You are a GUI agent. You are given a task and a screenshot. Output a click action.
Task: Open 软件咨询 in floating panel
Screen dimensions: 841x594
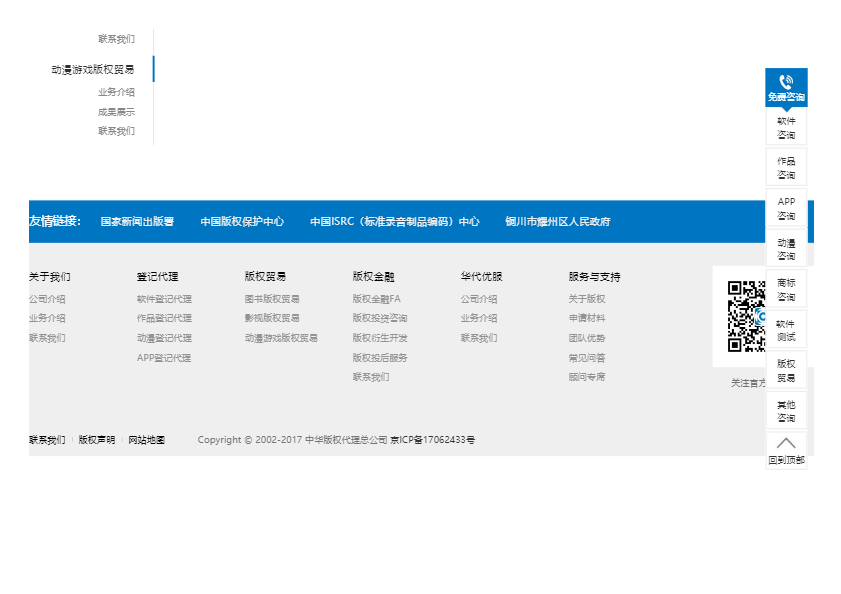(x=786, y=128)
